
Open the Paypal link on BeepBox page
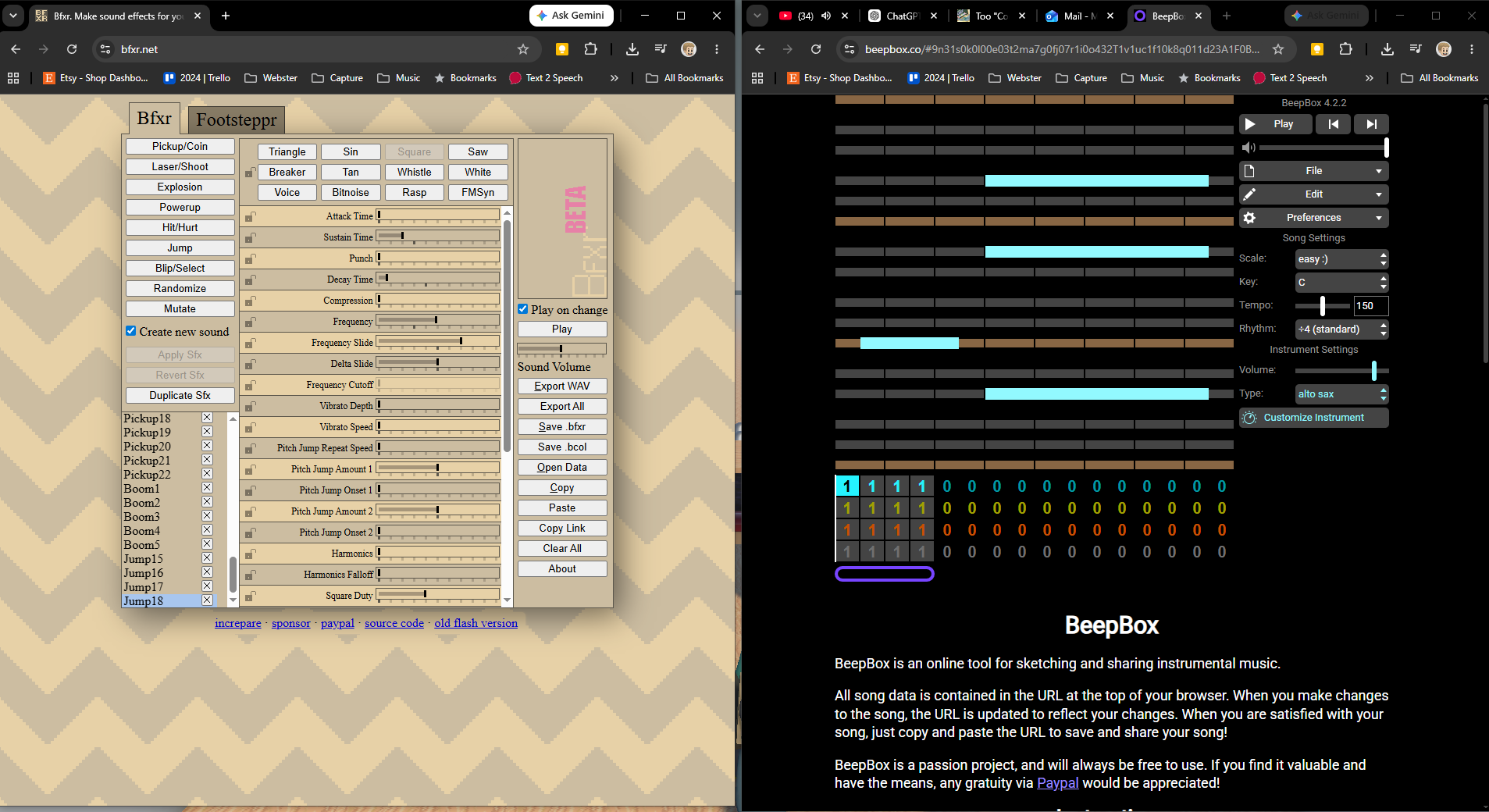tap(1057, 783)
